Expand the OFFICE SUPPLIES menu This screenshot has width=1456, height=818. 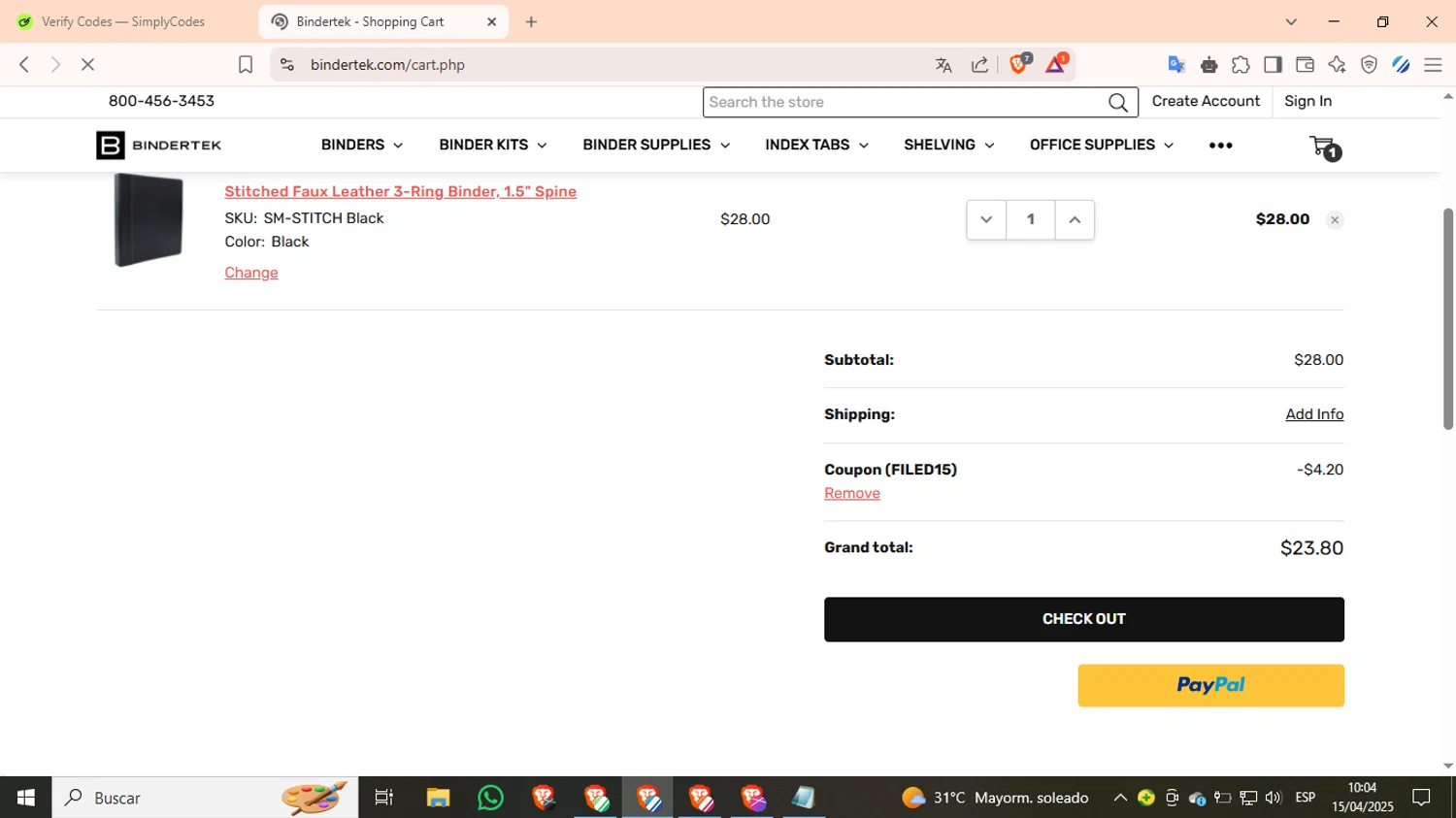pyautogui.click(x=1101, y=145)
